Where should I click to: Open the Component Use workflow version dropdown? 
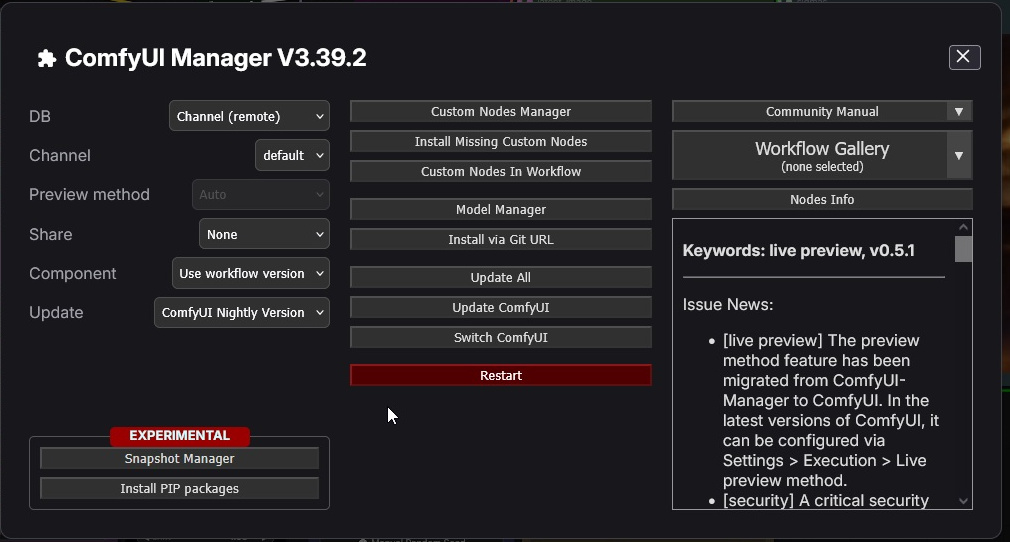[x=251, y=273]
